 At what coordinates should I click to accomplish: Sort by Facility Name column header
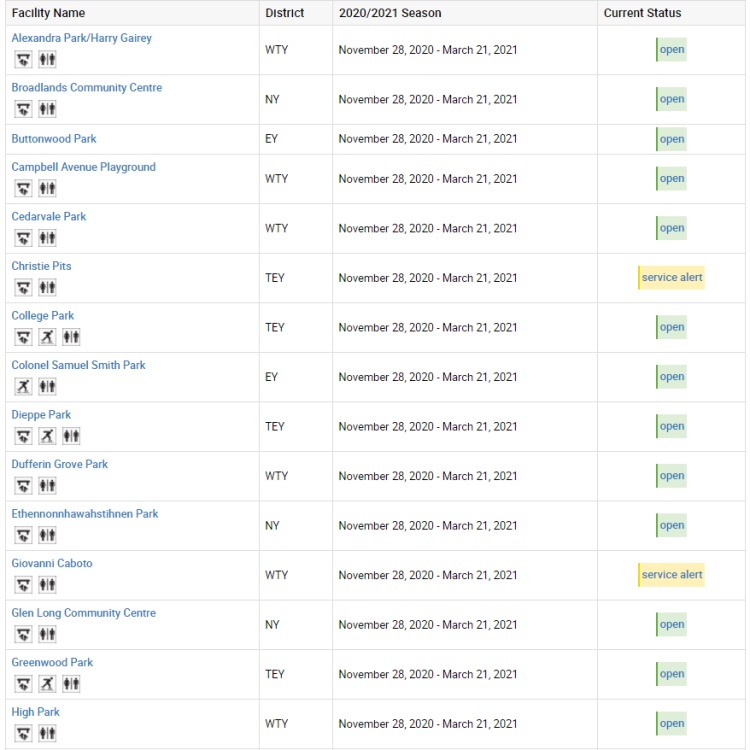pyautogui.click(x=48, y=13)
